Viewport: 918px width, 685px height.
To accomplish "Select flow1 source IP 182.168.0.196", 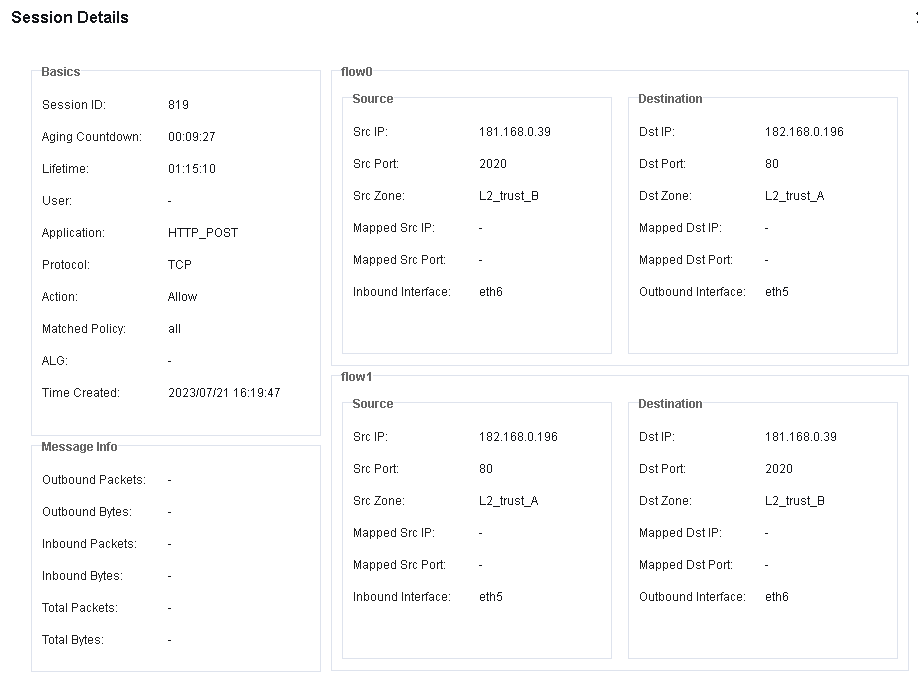I will [518, 437].
